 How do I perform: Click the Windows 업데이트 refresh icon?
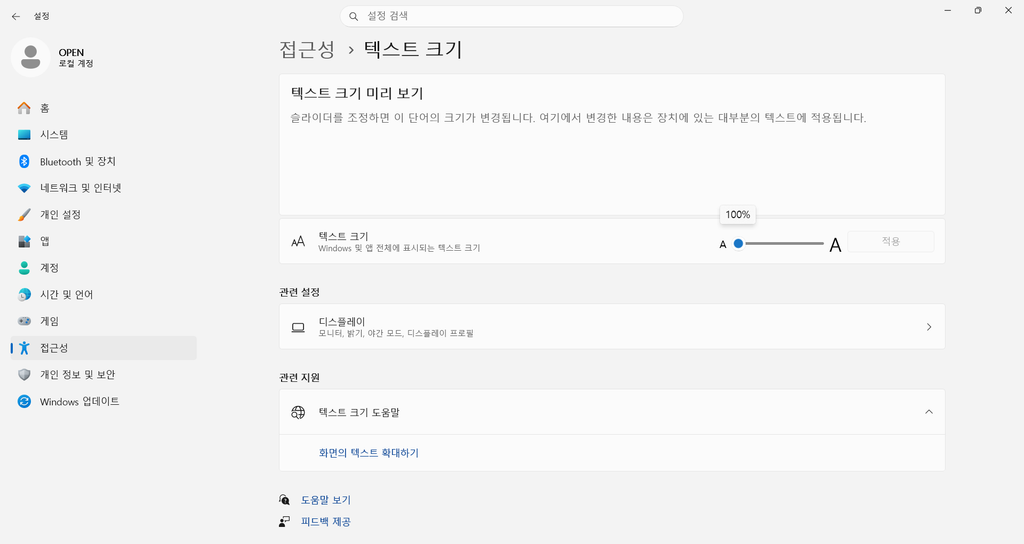(x=24, y=402)
